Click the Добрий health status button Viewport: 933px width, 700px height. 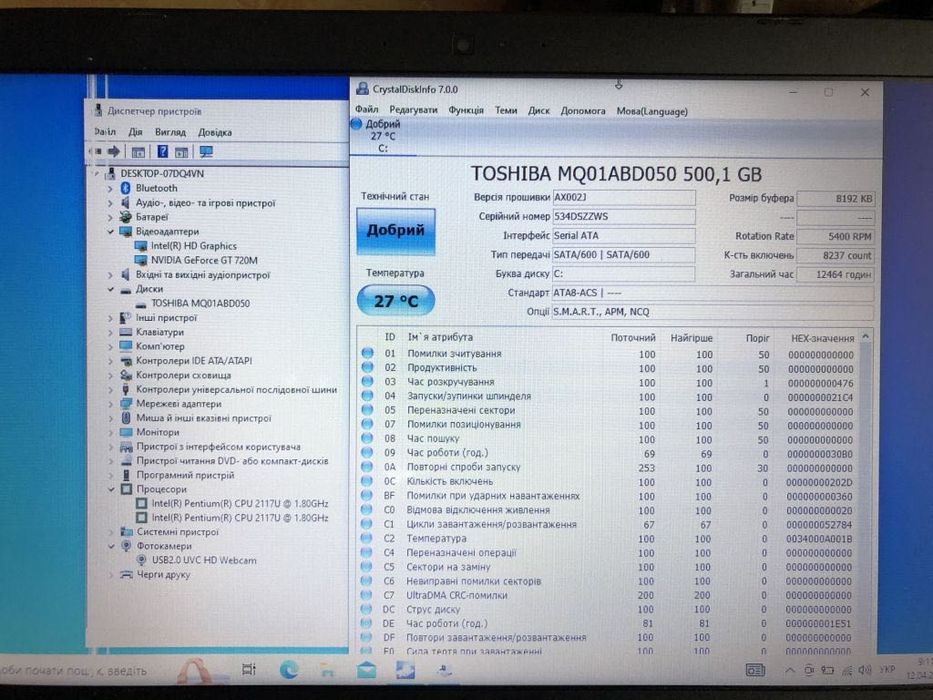(396, 231)
